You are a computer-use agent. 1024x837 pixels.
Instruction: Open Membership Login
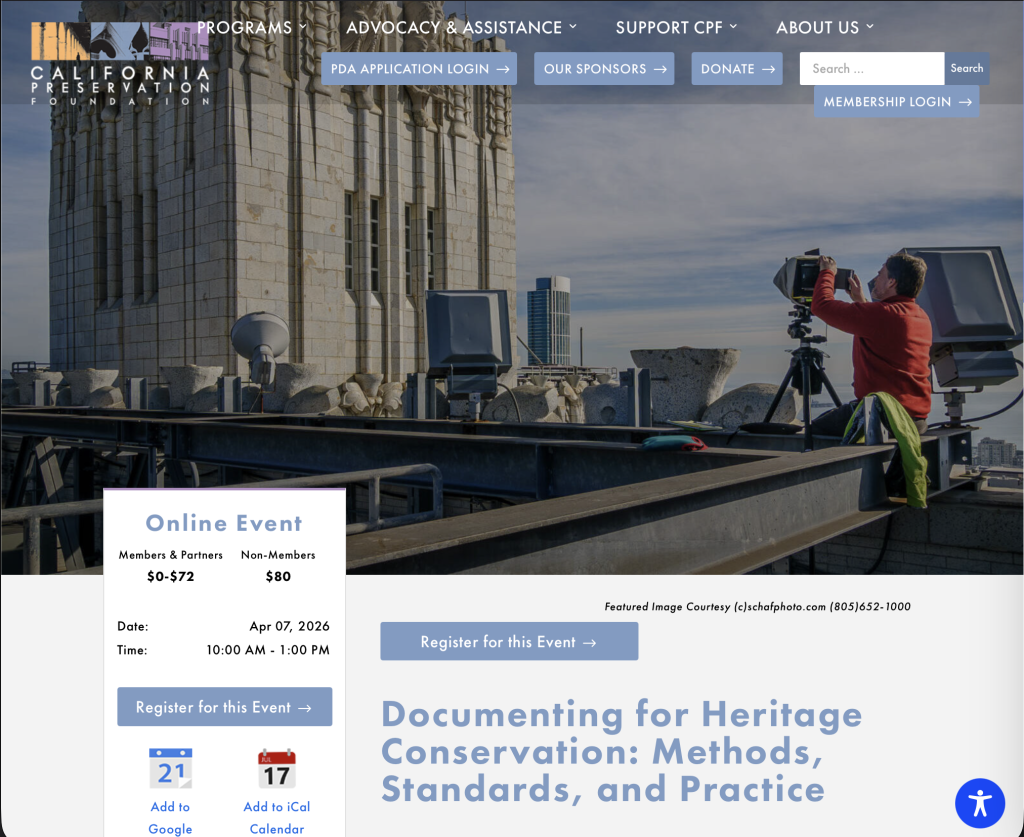(896, 100)
